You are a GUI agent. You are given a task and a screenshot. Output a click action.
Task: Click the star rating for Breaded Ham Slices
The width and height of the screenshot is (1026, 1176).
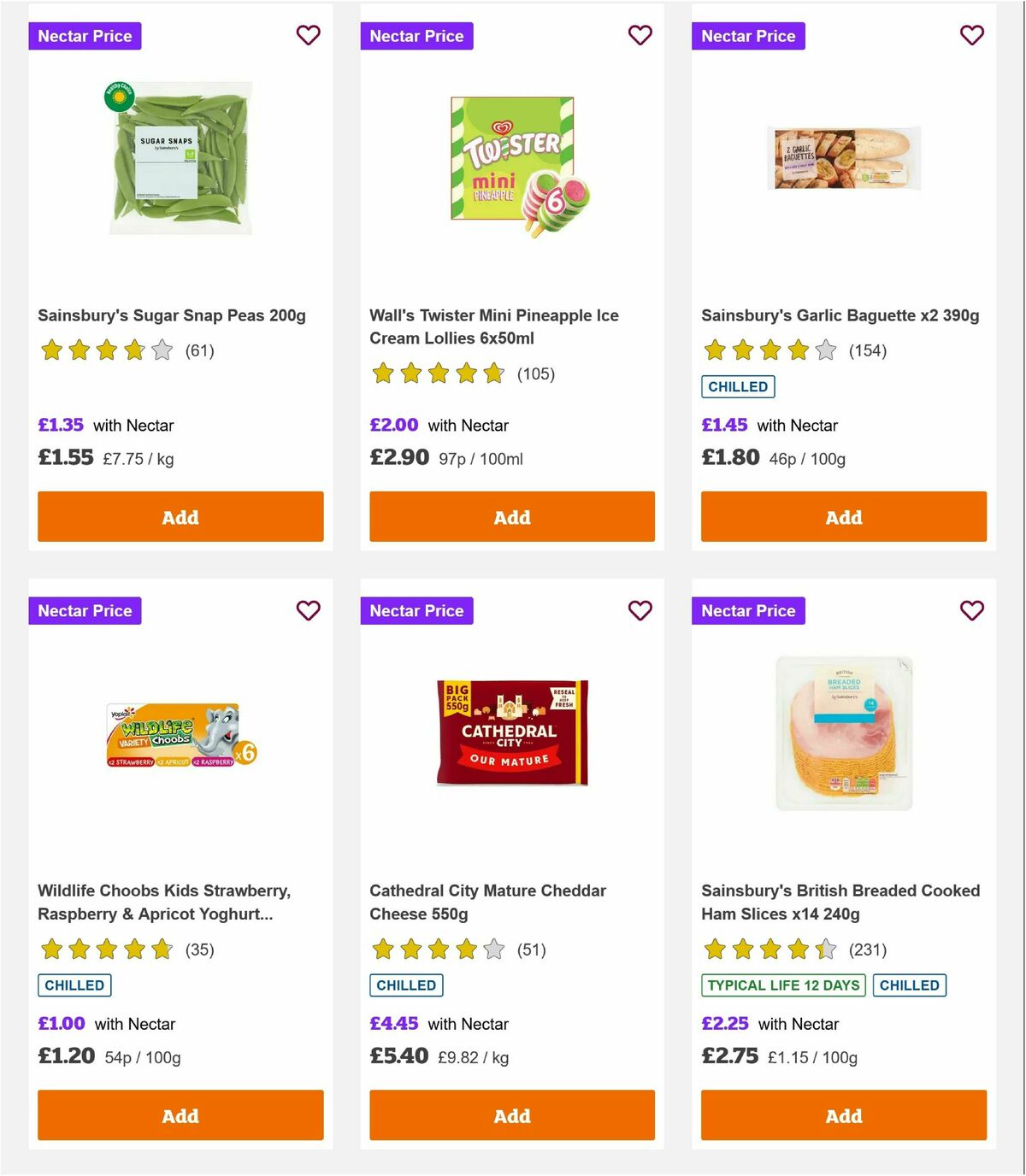(769, 950)
